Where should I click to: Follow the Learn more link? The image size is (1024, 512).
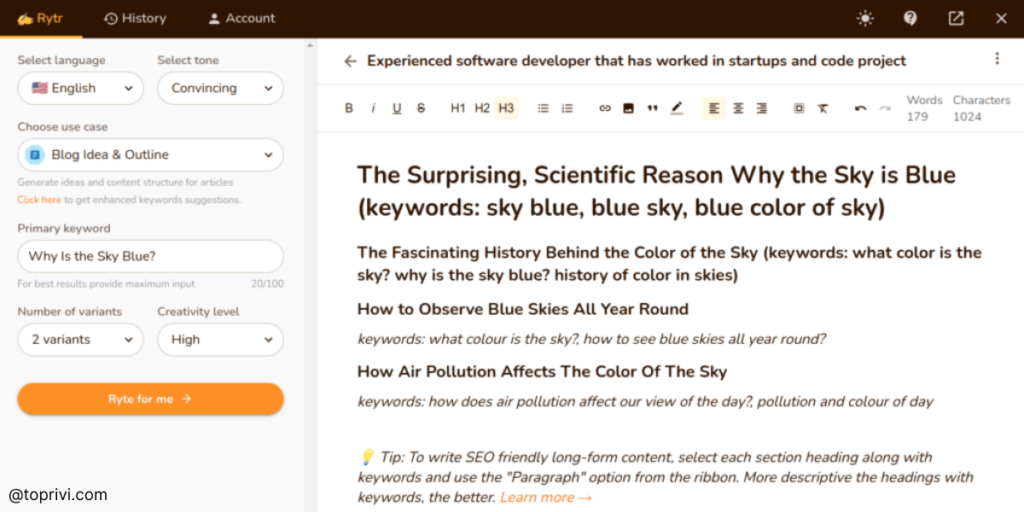546,498
